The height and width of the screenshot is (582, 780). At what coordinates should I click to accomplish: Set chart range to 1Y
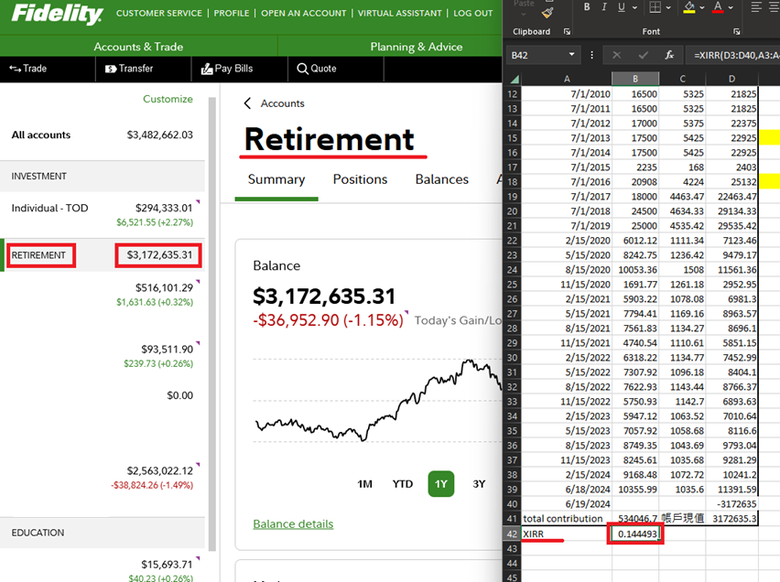coord(441,484)
